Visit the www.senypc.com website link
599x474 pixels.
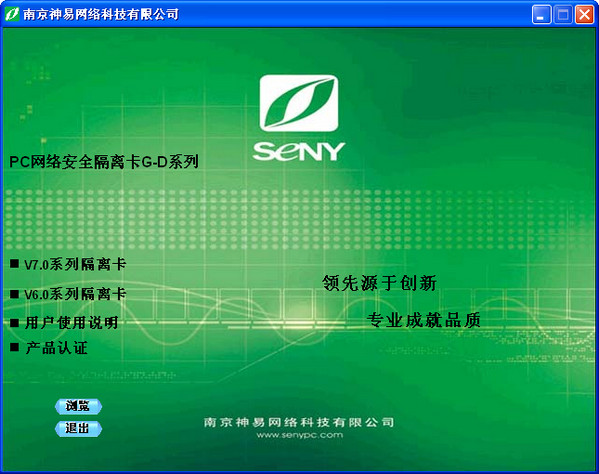300,435
